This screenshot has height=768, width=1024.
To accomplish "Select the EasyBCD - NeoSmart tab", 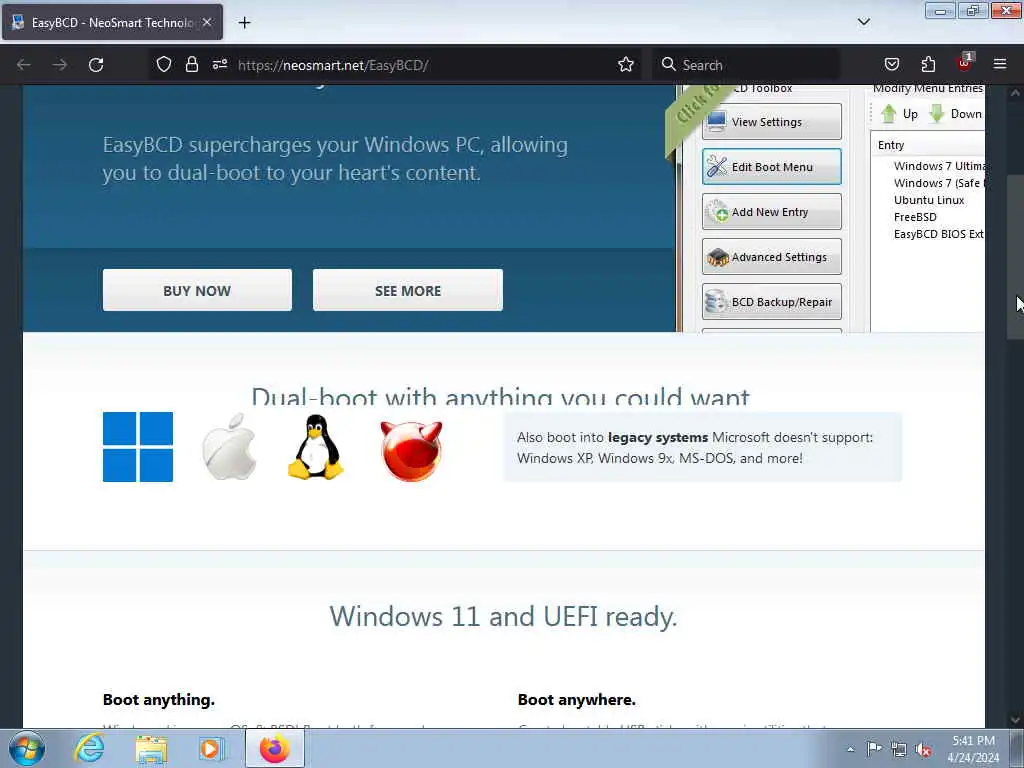I will click(112, 22).
